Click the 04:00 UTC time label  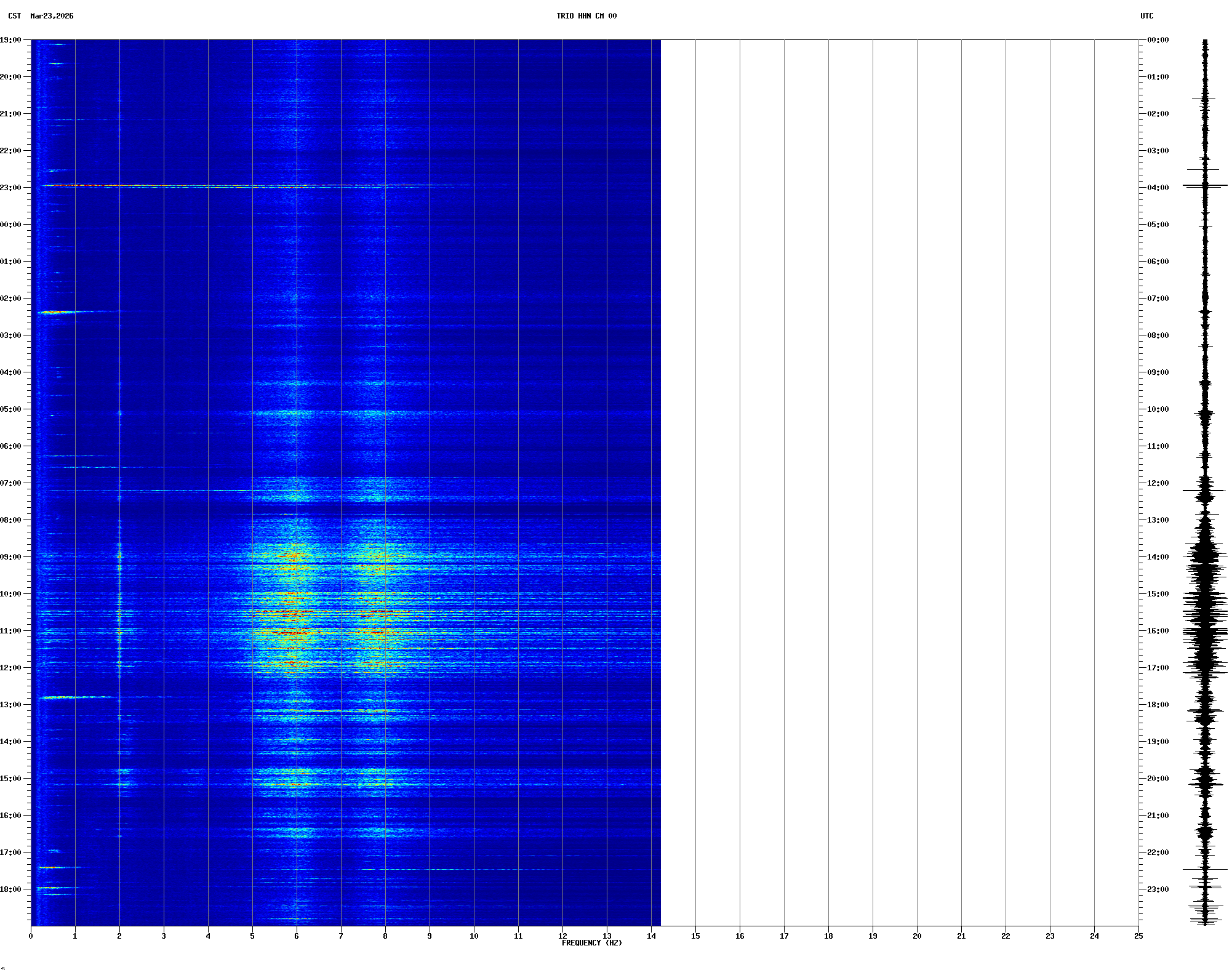pos(1158,188)
